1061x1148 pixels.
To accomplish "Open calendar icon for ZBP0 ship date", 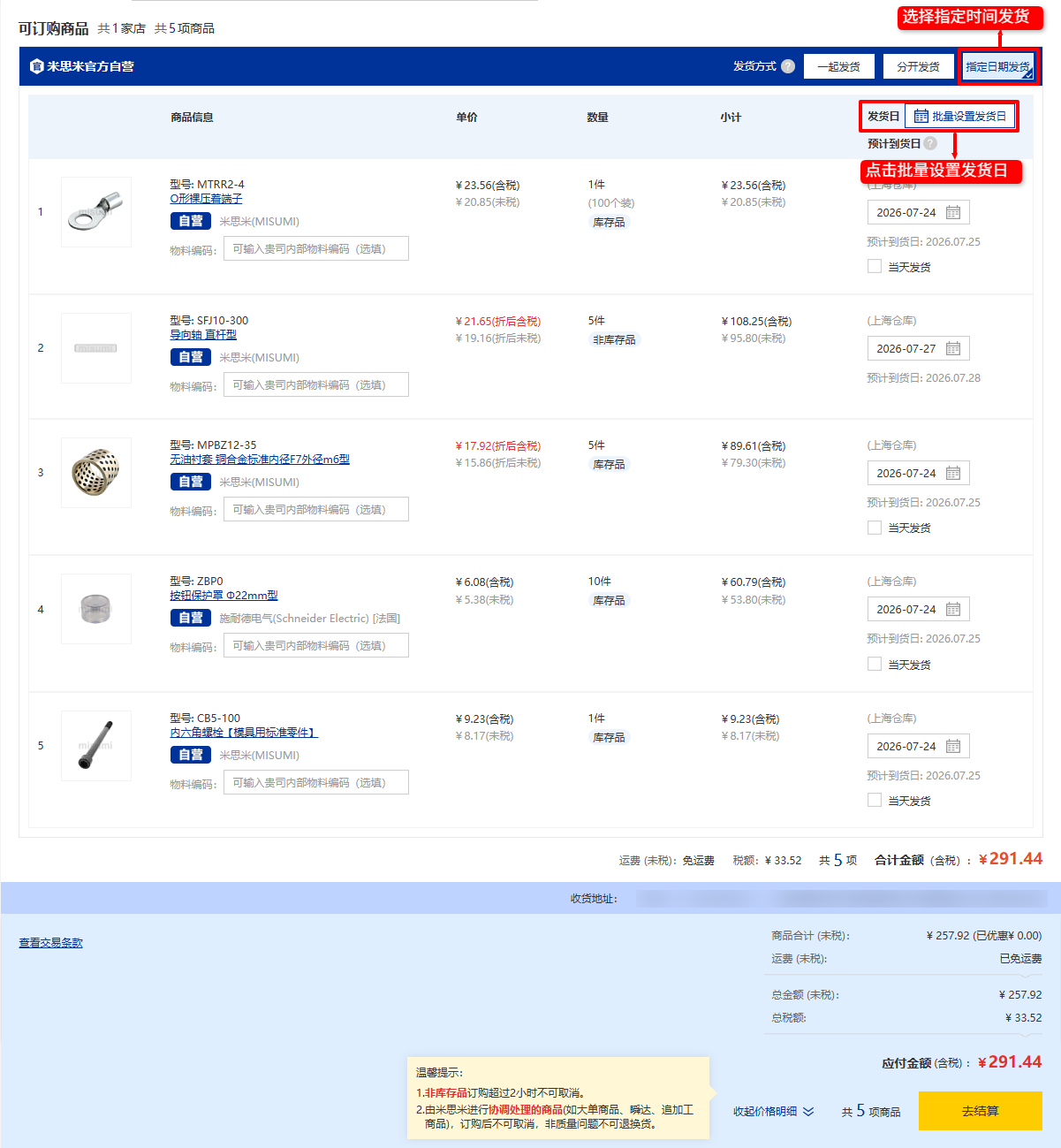I will [953, 609].
